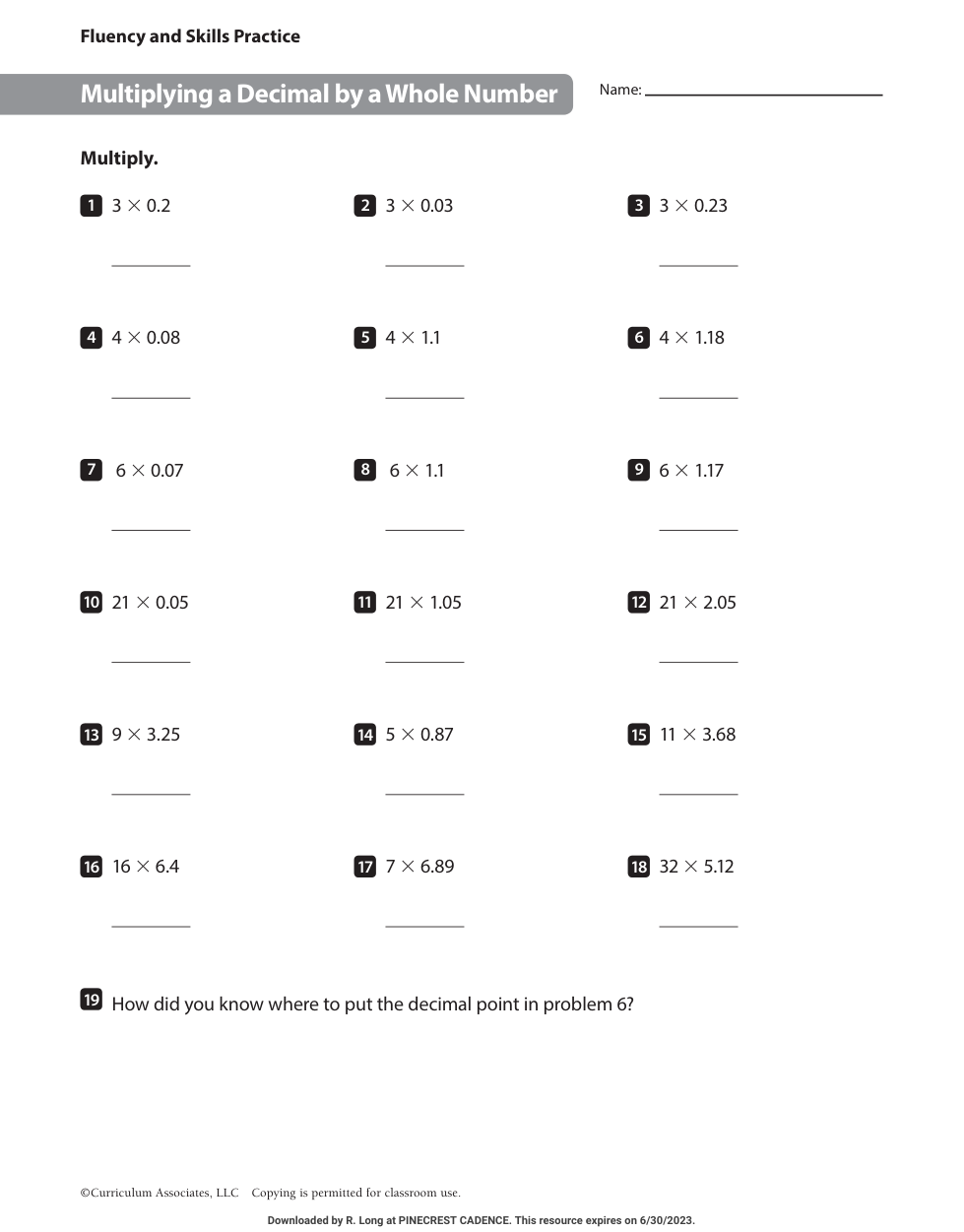The width and height of the screenshot is (964, 1232).
Task: Click the problem 1 number badge
Action: [x=91, y=206]
